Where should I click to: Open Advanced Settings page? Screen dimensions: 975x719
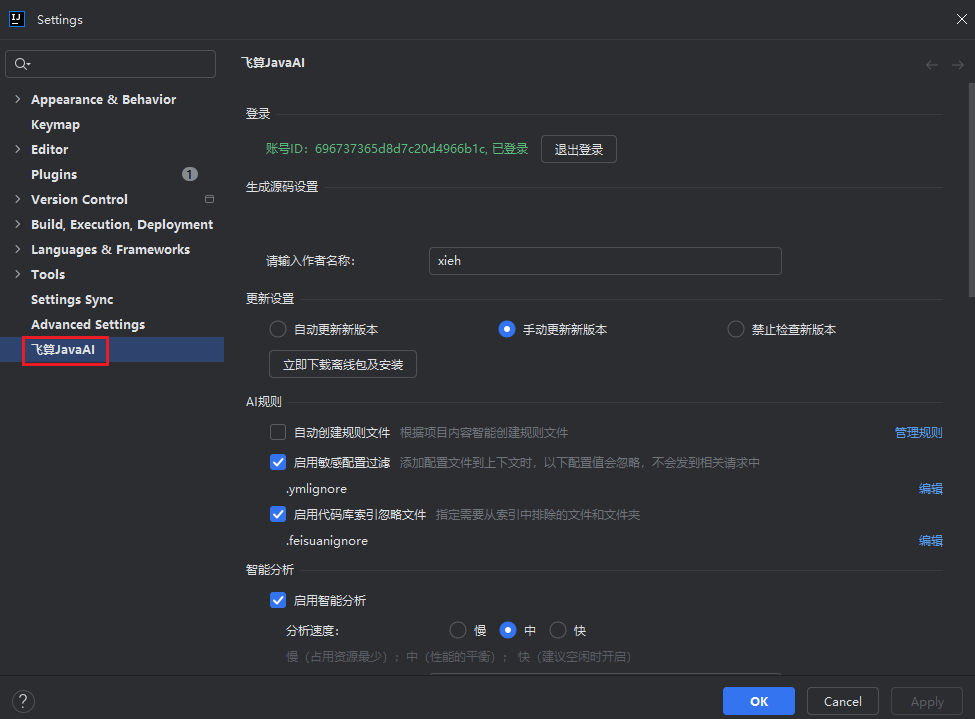coord(88,324)
